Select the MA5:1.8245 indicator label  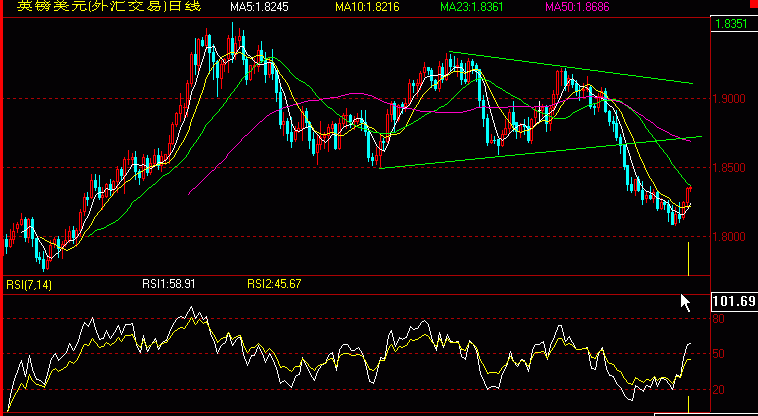point(259,7)
